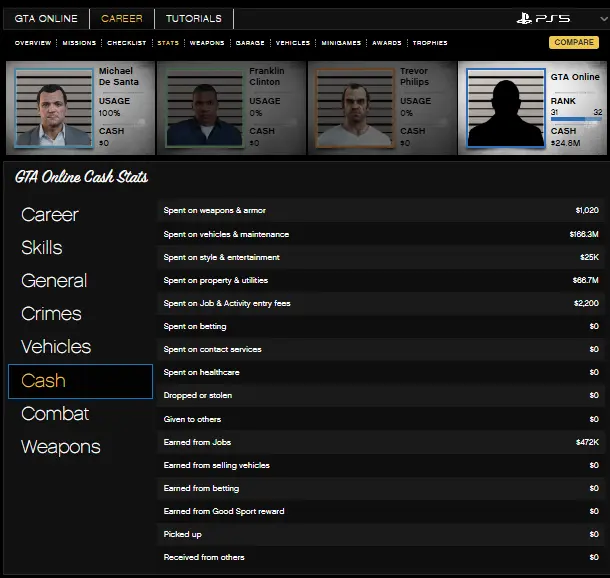Open the GTA Online top tab
This screenshot has width=610, height=578.
pos(46,19)
